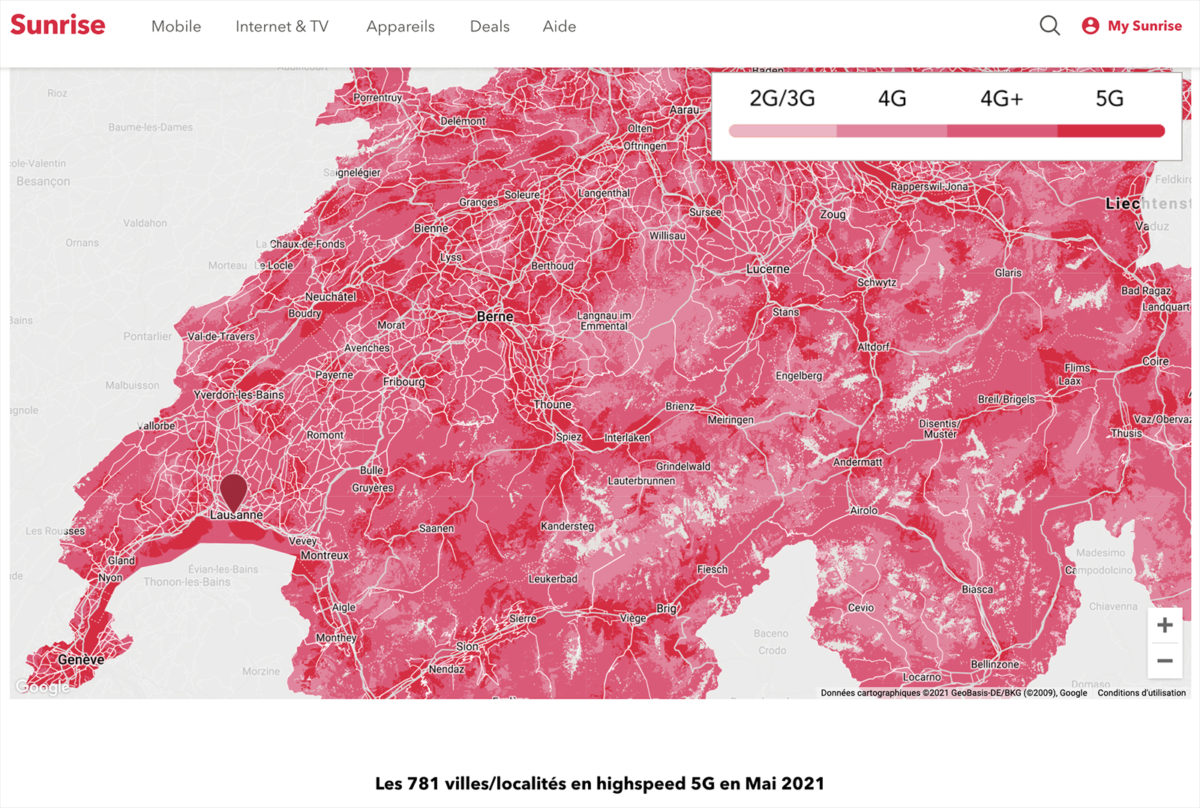Viewport: 1200px width, 808px height.
Task: Click Berne on the map
Action: coord(495,316)
